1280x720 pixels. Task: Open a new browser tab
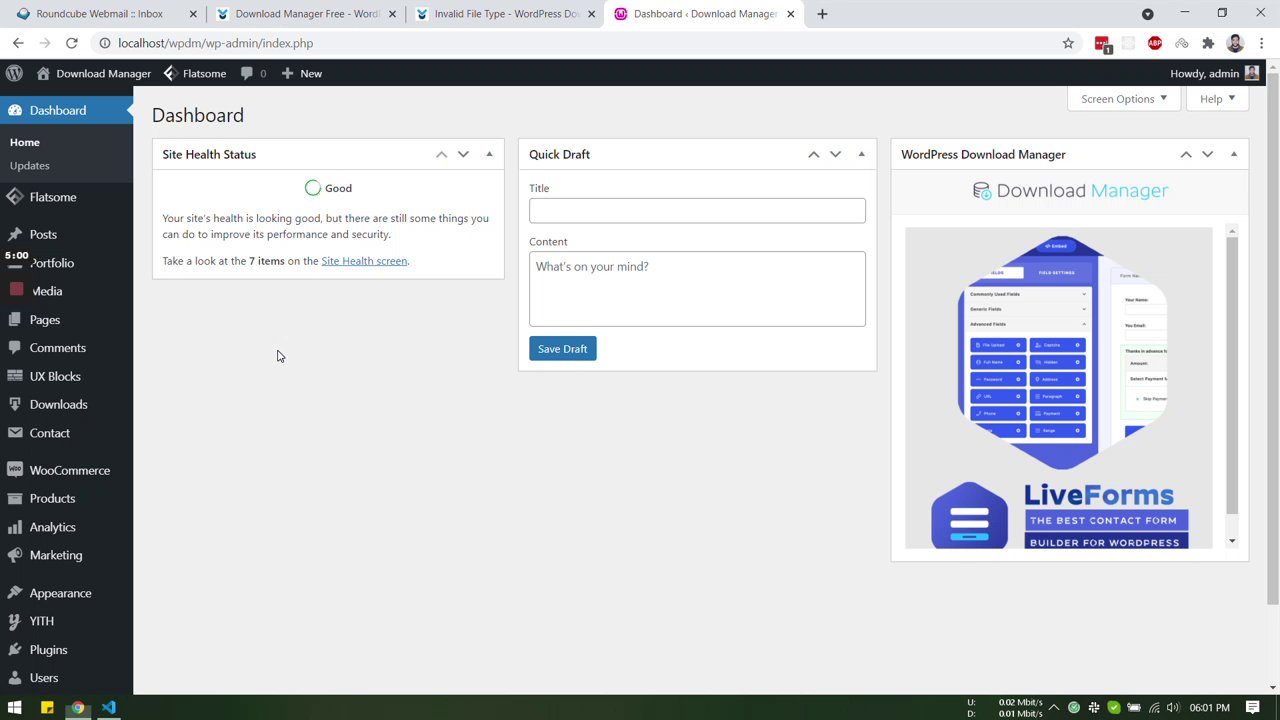pyautogui.click(x=822, y=14)
